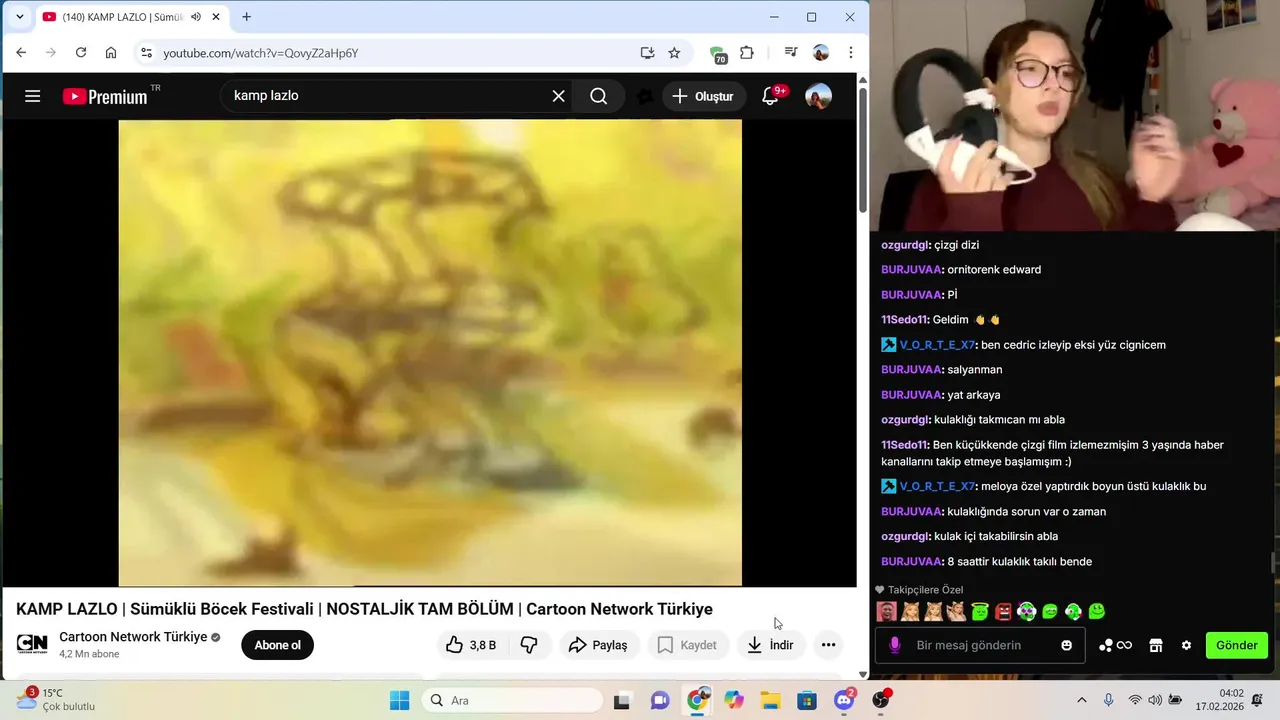This screenshot has width=1280, height=720.
Task: Open chat settings gear
Action: 1186,646
